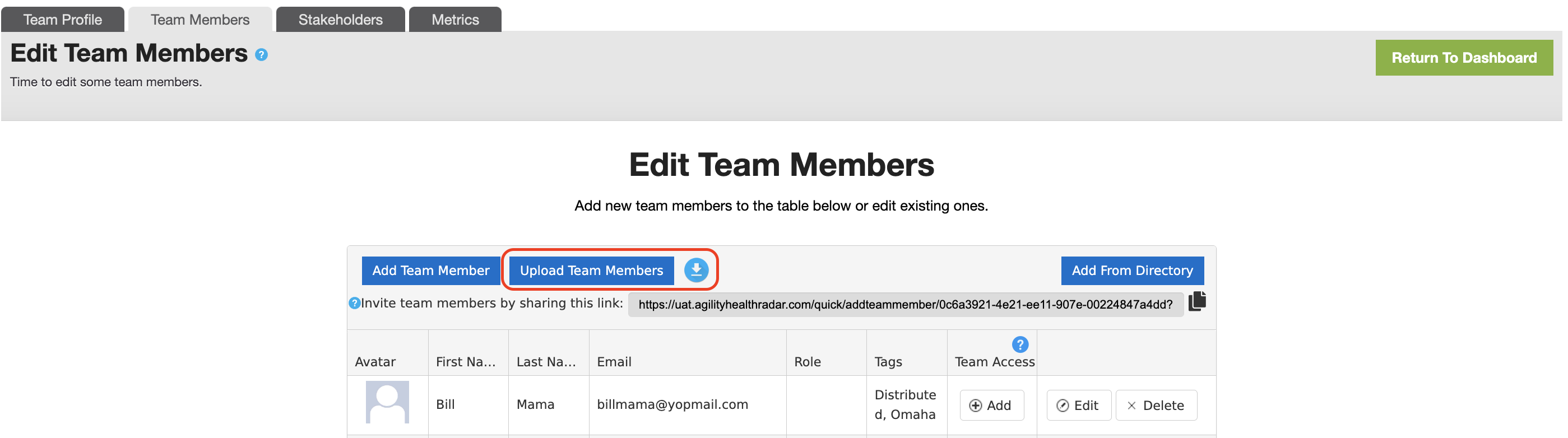Viewport: 1568px width, 438px height.
Task: Click the Add Team Member button
Action: pos(431,271)
